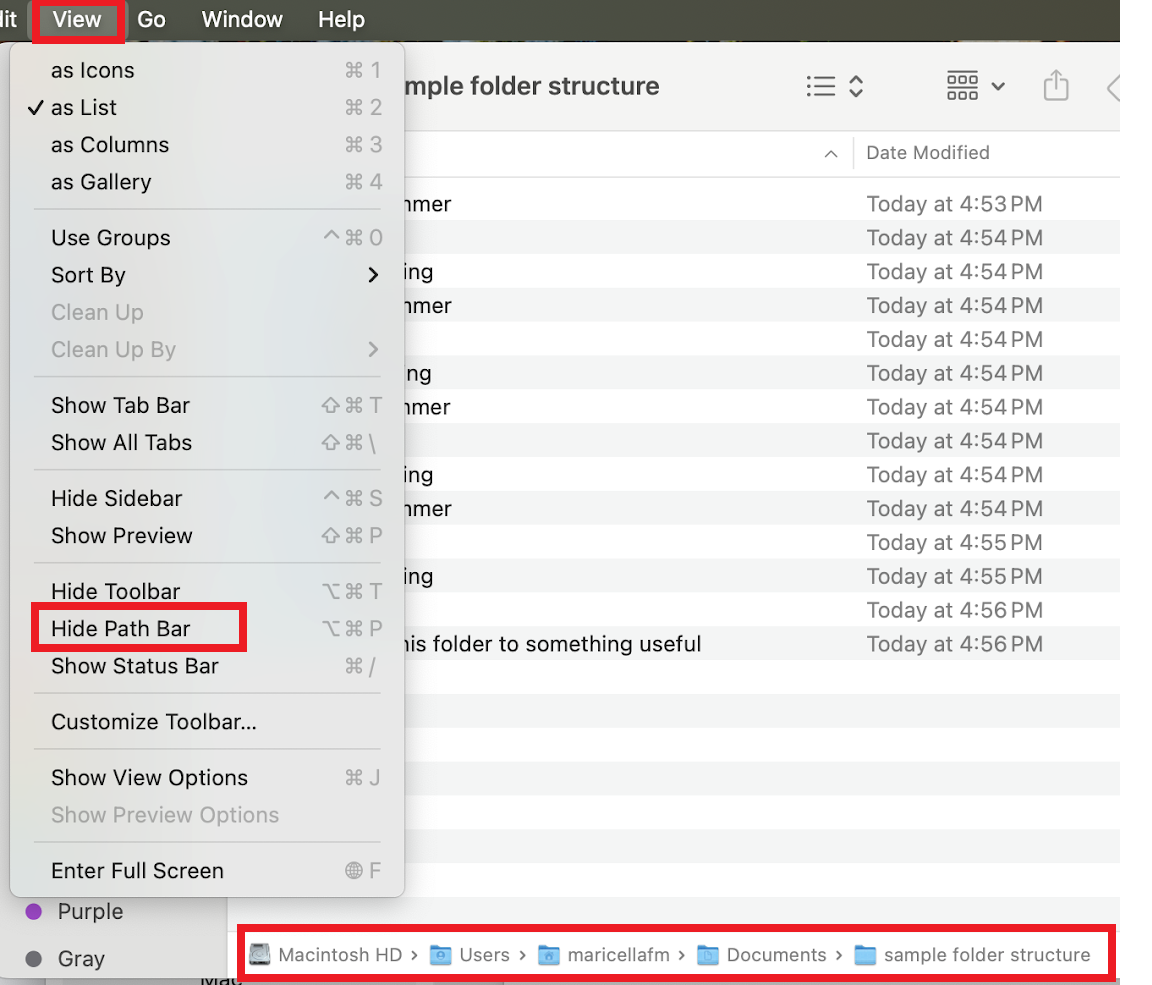Click the list view switcher icon in toolbar
The image size is (1152, 985).
[821, 86]
